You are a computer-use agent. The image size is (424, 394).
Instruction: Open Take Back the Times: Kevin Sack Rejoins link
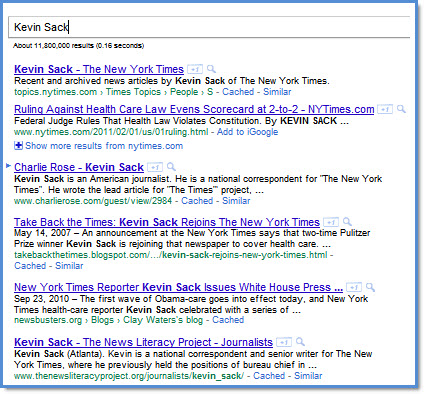(x=167, y=222)
